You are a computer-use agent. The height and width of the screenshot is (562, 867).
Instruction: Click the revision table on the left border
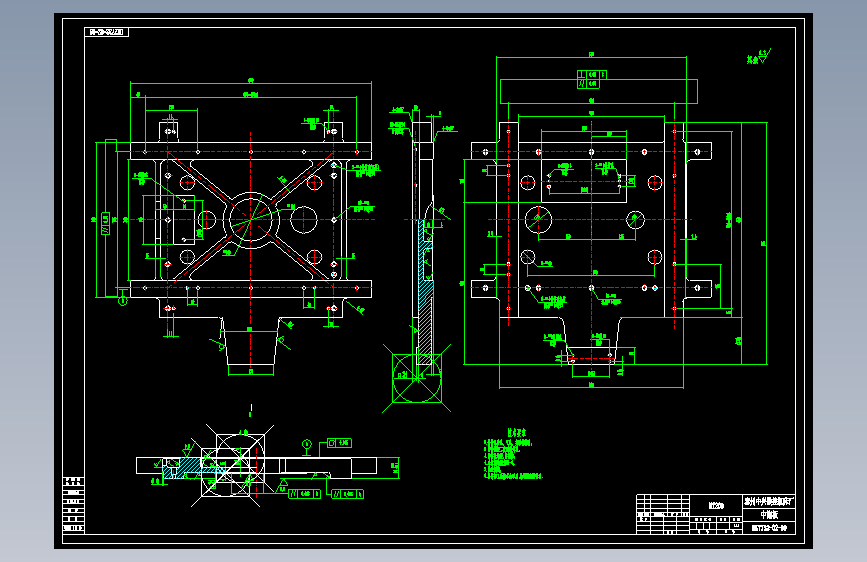(x=74, y=504)
